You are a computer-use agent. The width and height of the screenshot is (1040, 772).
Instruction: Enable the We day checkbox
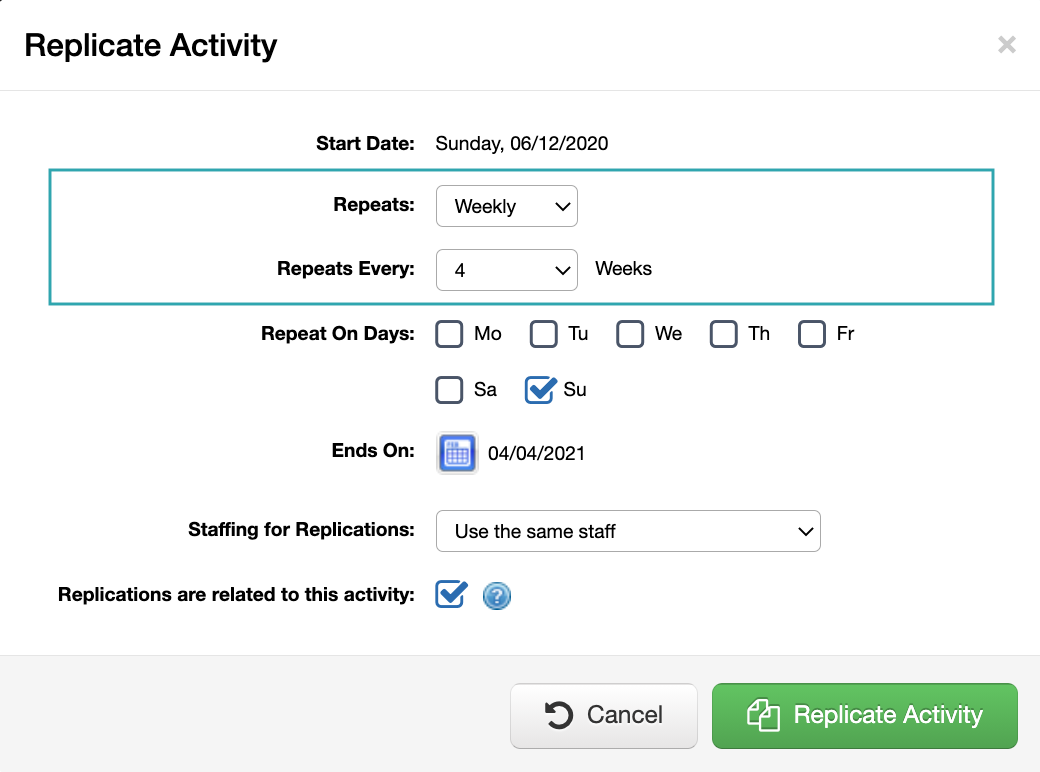point(630,334)
